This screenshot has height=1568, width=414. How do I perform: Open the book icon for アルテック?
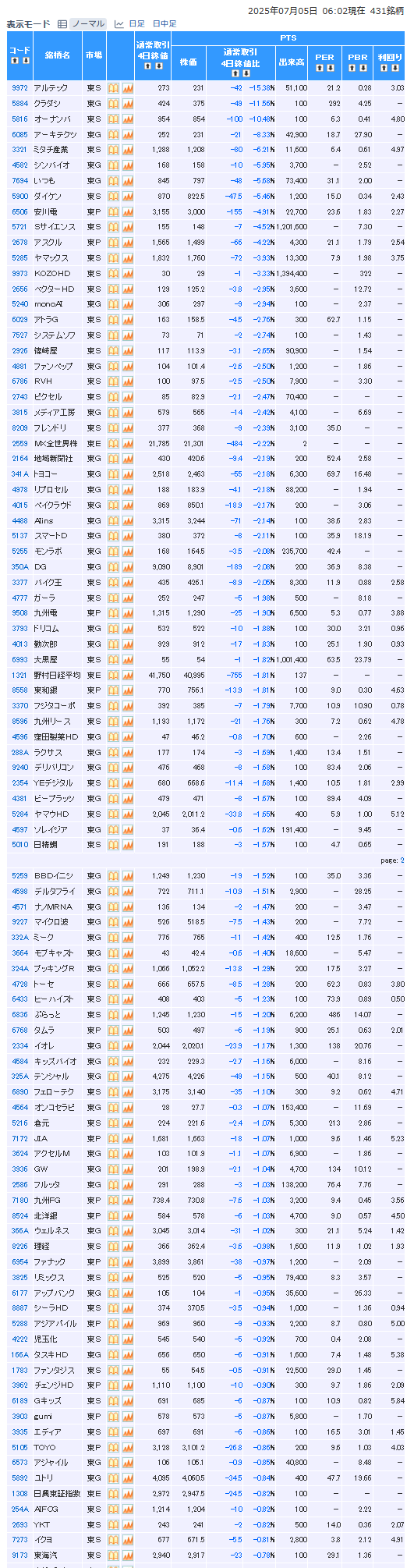tap(114, 88)
